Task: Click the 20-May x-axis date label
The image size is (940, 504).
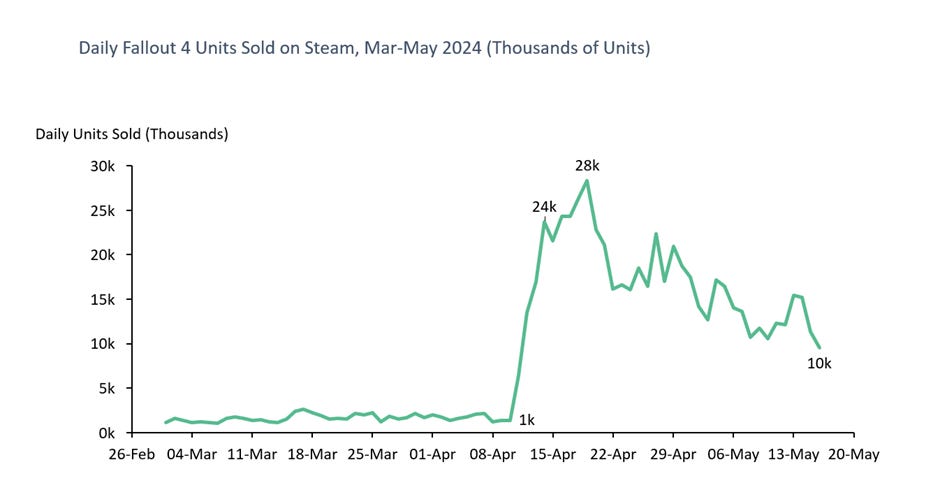Action: pyautogui.click(x=853, y=456)
